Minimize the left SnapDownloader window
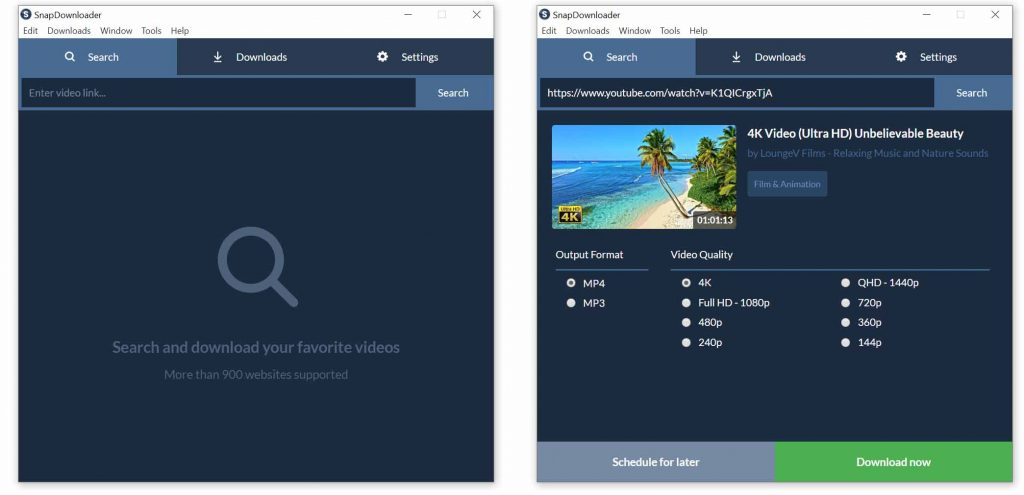Viewport: 1024px width, 495px height. 408,14
